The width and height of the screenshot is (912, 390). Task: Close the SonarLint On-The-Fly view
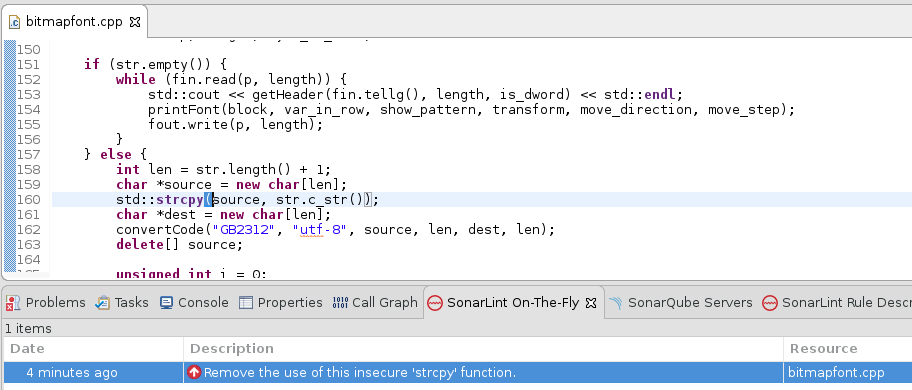[590, 303]
